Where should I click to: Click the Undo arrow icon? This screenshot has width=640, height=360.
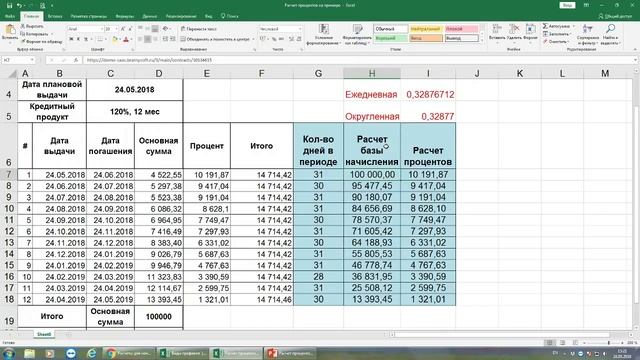19,5
